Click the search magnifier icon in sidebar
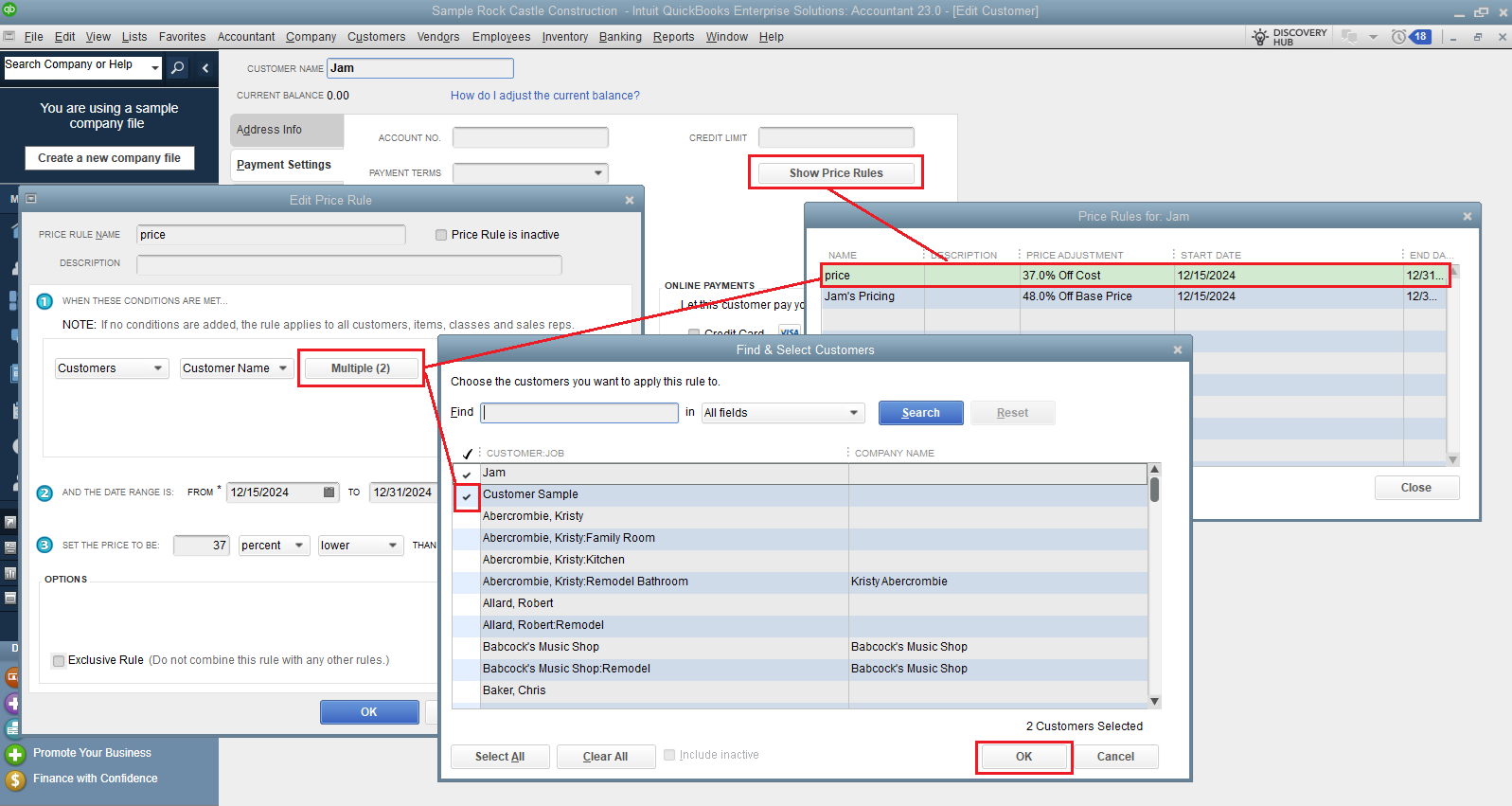 pos(177,67)
